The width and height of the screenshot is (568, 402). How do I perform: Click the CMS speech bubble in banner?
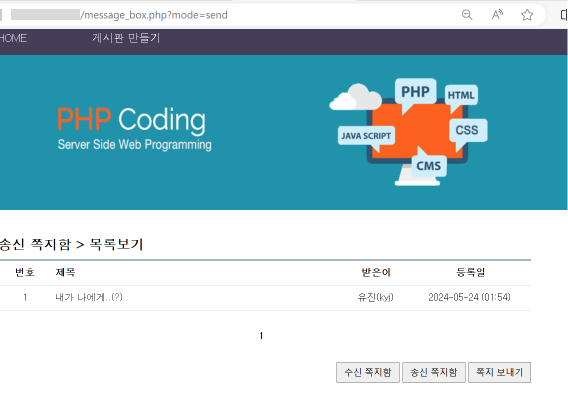[x=429, y=166]
